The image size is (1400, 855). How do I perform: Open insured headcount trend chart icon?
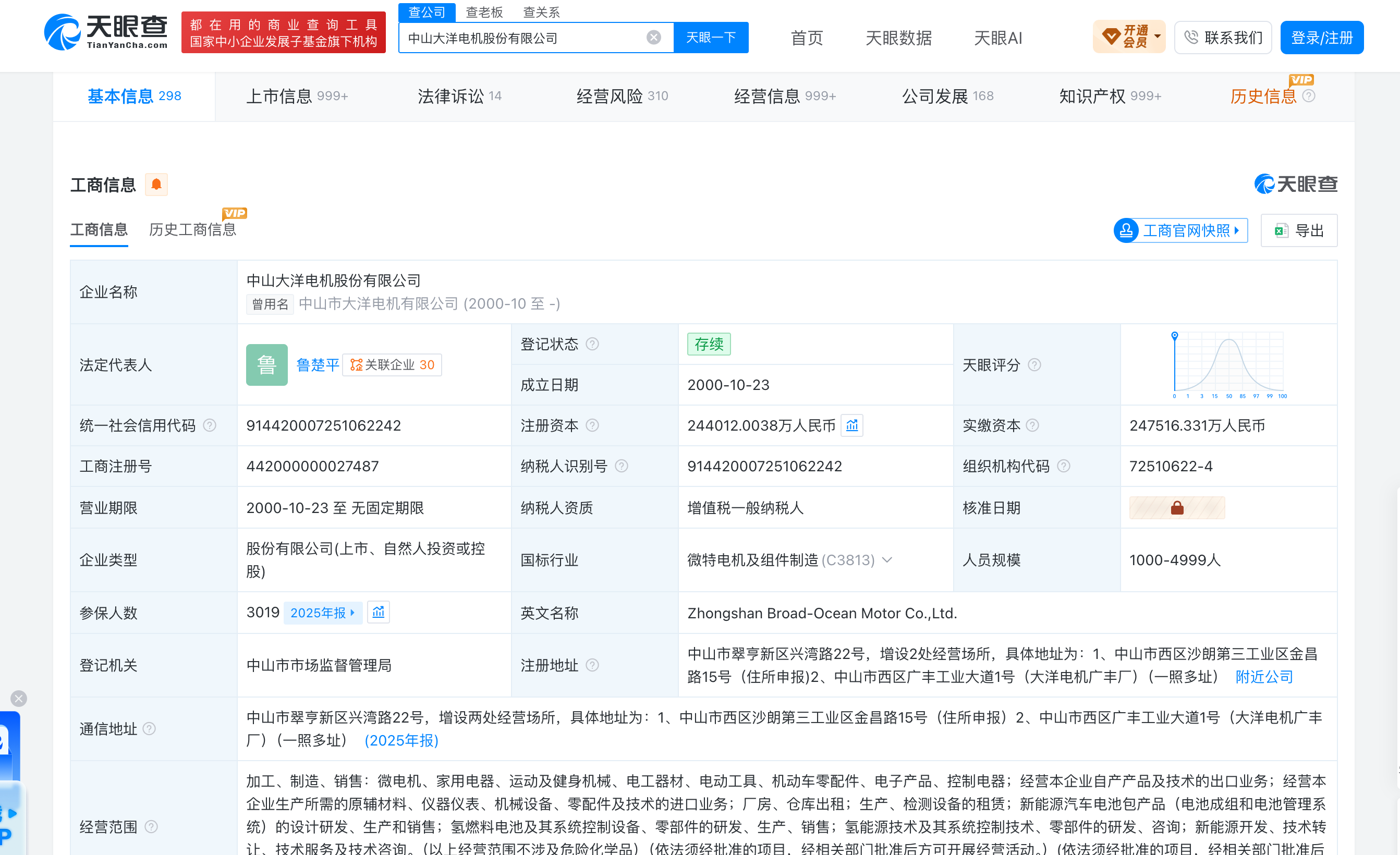(x=379, y=613)
